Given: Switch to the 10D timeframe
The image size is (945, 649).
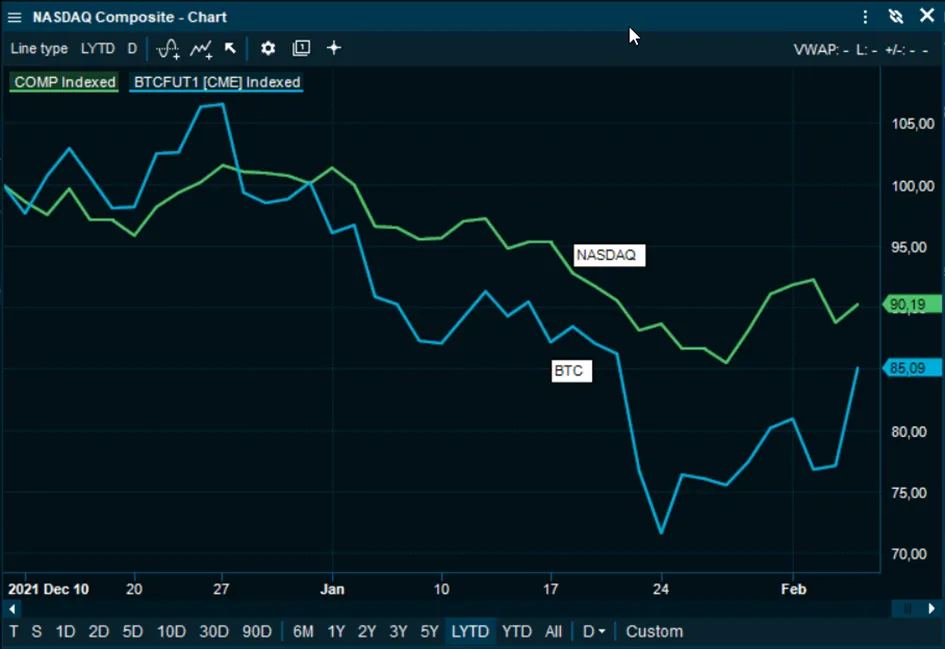Looking at the screenshot, I should tap(171, 632).
